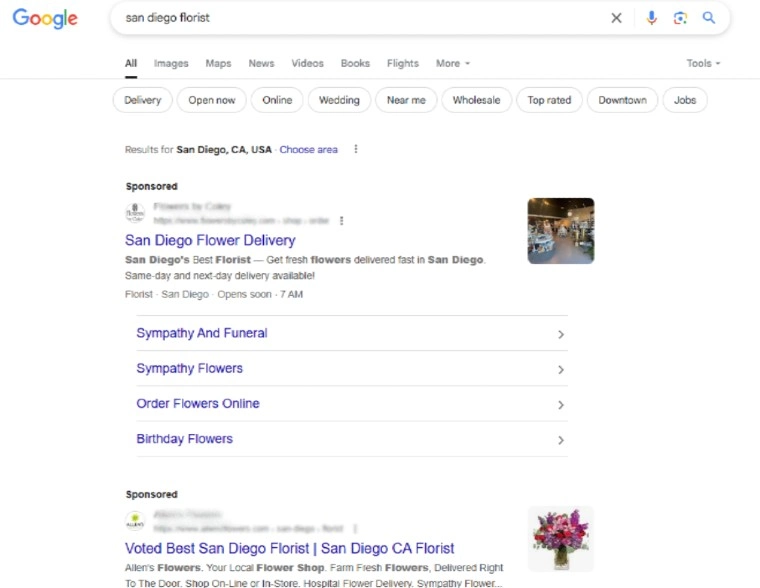The image size is (760, 588).
Task: Start voice search with microphone icon
Action: (x=651, y=18)
